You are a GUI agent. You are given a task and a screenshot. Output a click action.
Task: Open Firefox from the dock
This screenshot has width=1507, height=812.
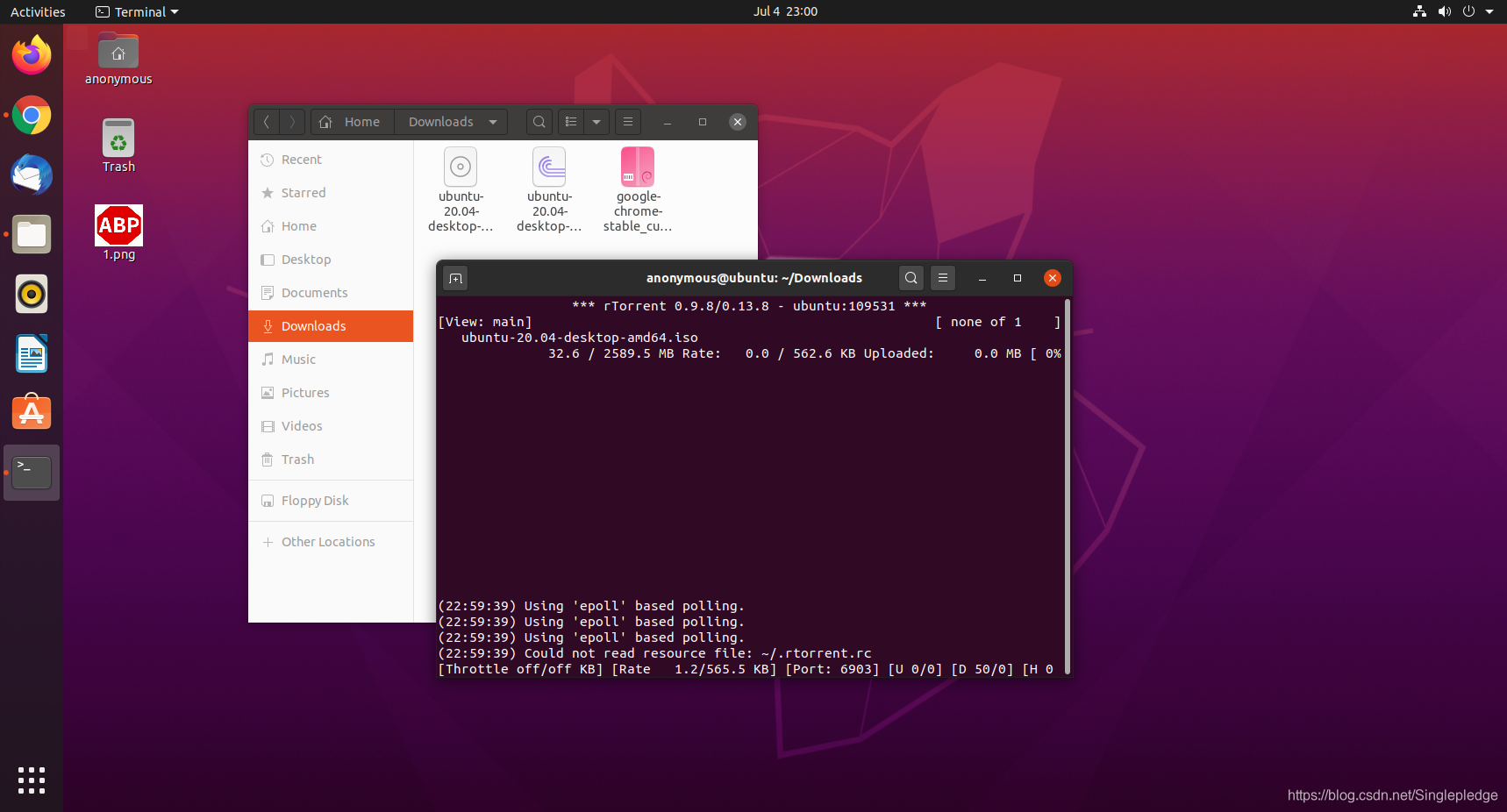(32, 55)
